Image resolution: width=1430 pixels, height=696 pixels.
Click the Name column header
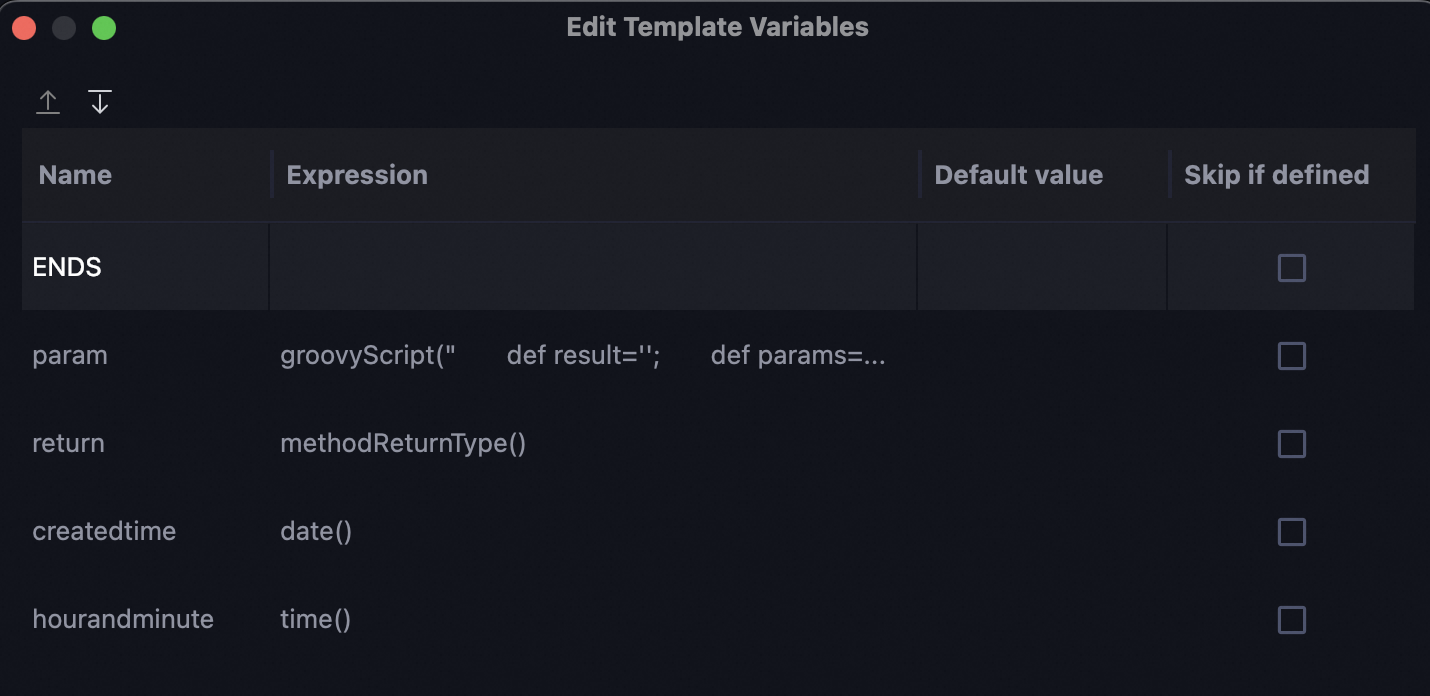(x=76, y=175)
